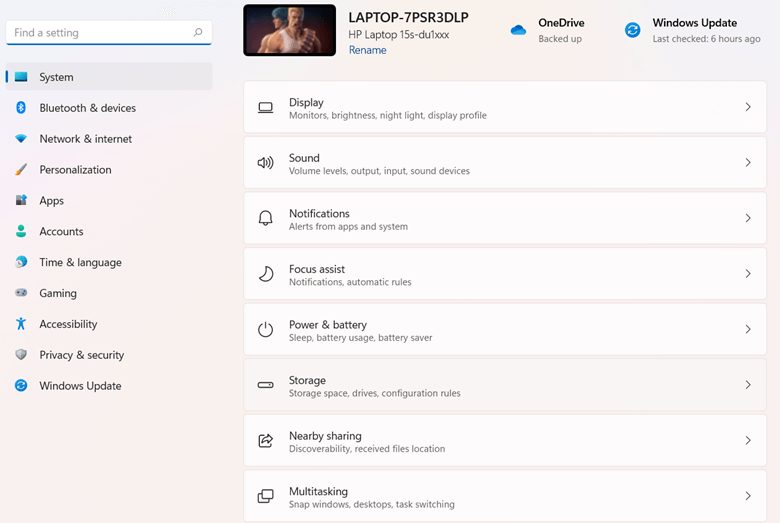Open Personalization settings
This screenshot has width=780, height=523.
point(109,169)
